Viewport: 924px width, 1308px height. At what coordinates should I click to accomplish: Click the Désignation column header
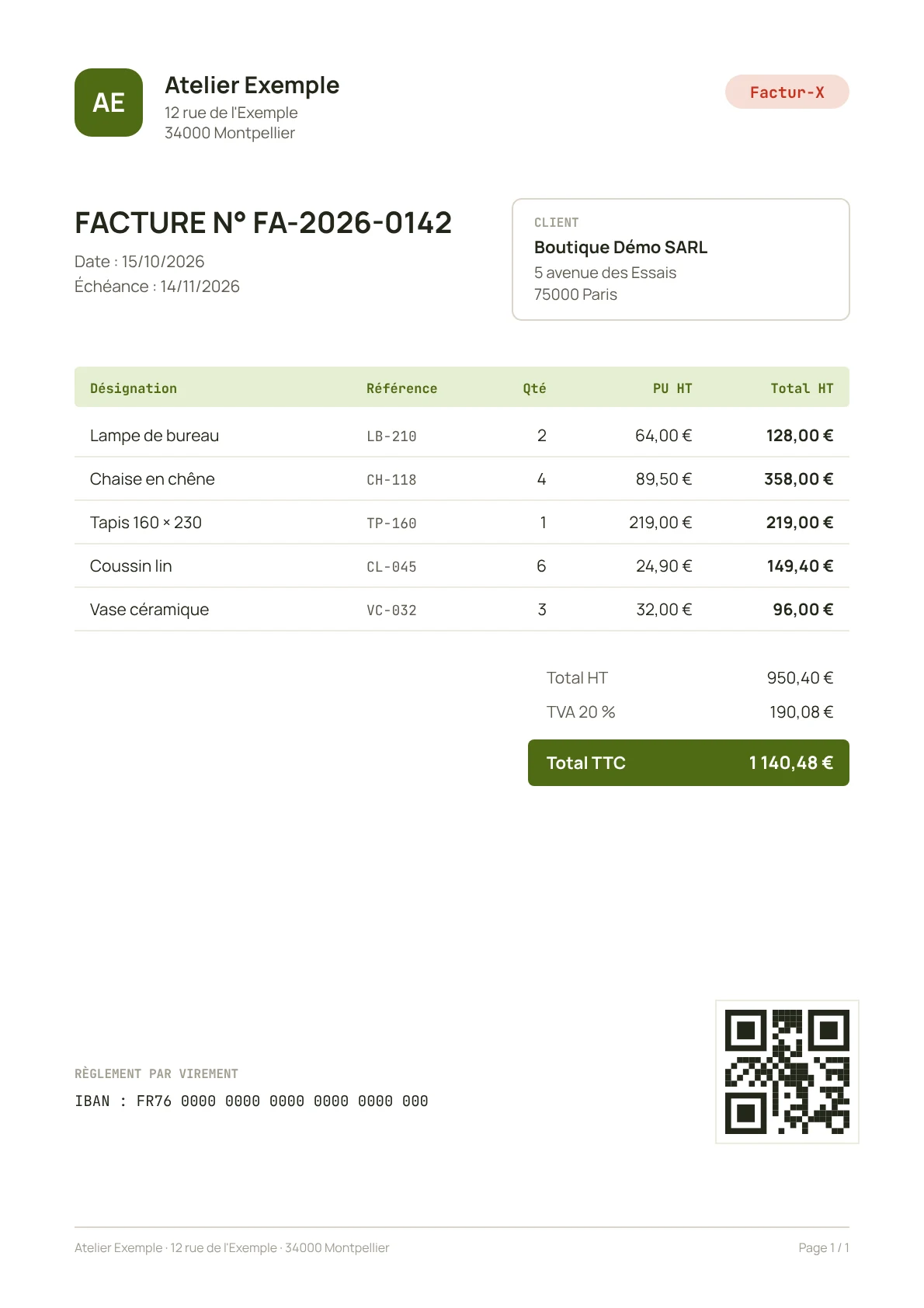tap(134, 388)
